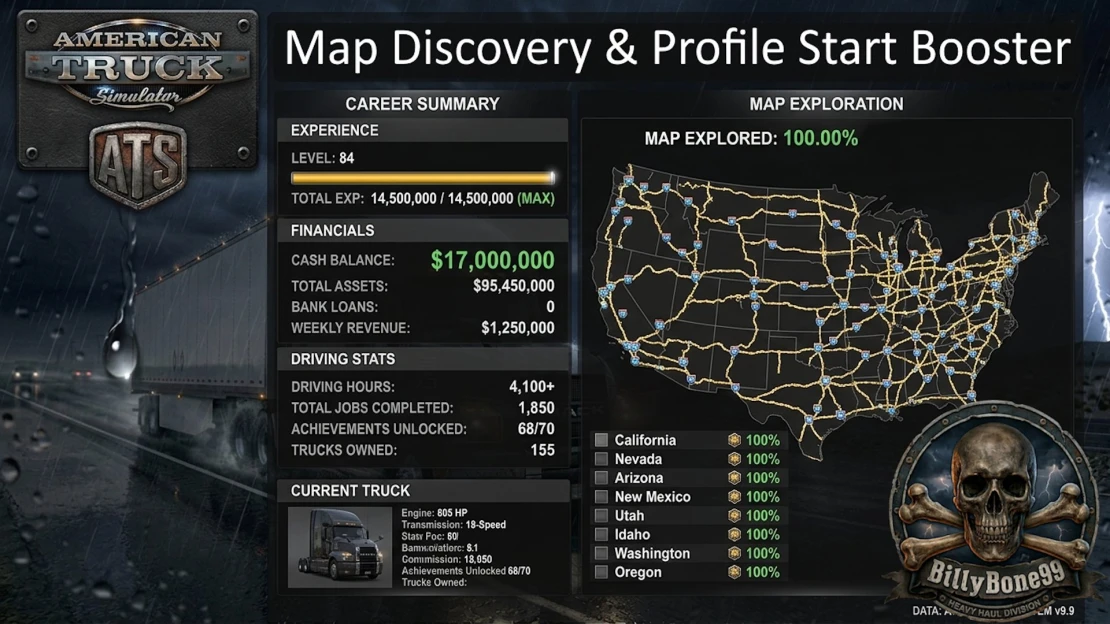Click the 'WEEKLY REVENUE:' label
The height and width of the screenshot is (624, 1110).
coord(350,328)
